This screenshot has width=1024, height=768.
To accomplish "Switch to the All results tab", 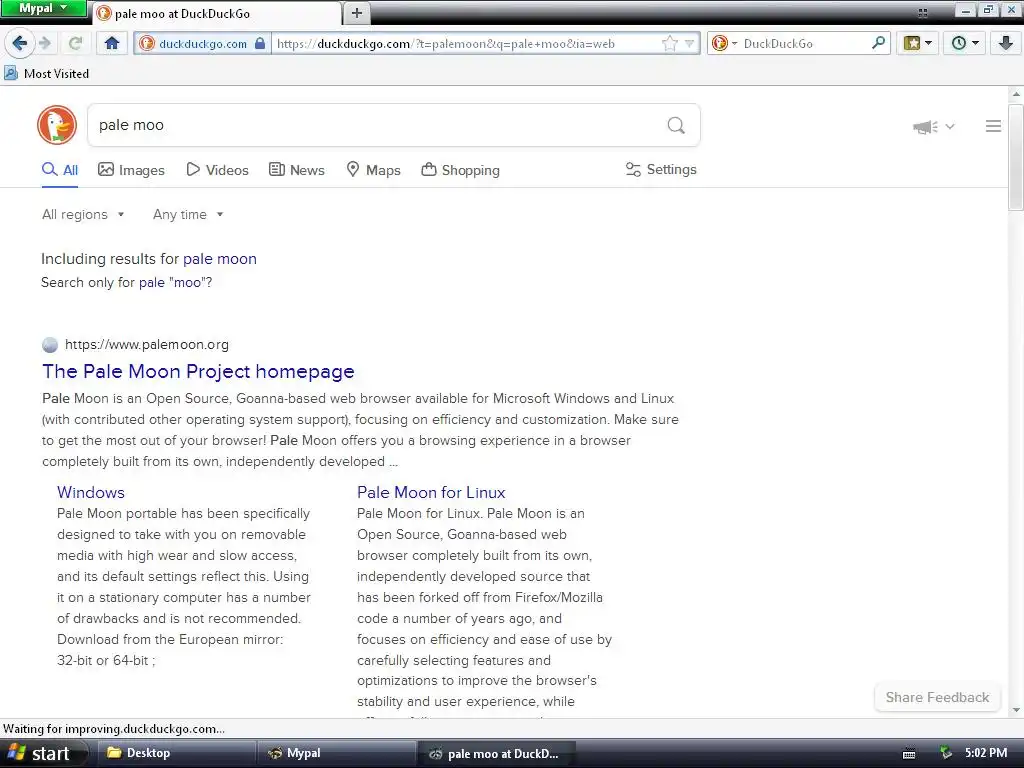I will click(60, 170).
